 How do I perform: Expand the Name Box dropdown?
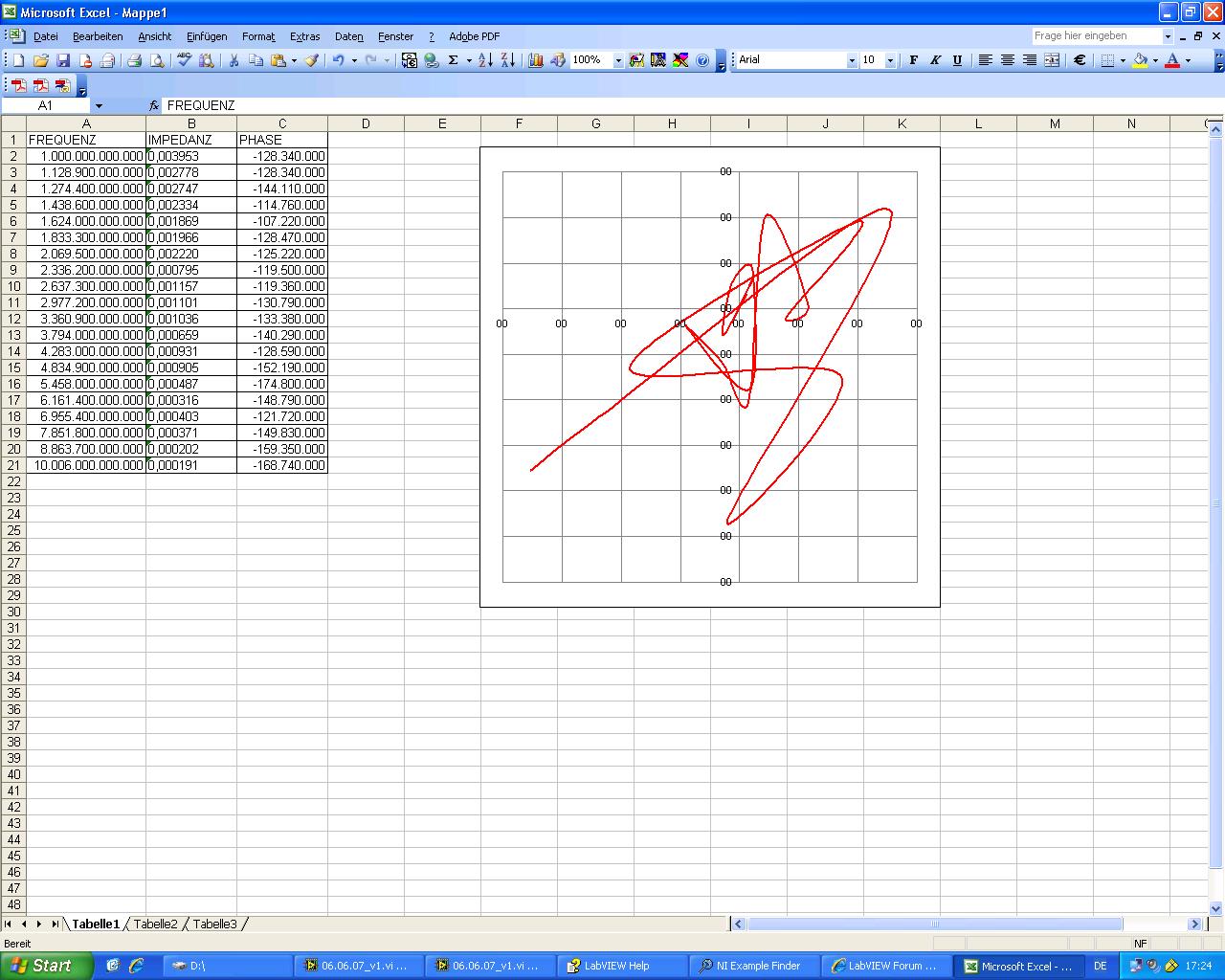click(x=99, y=105)
